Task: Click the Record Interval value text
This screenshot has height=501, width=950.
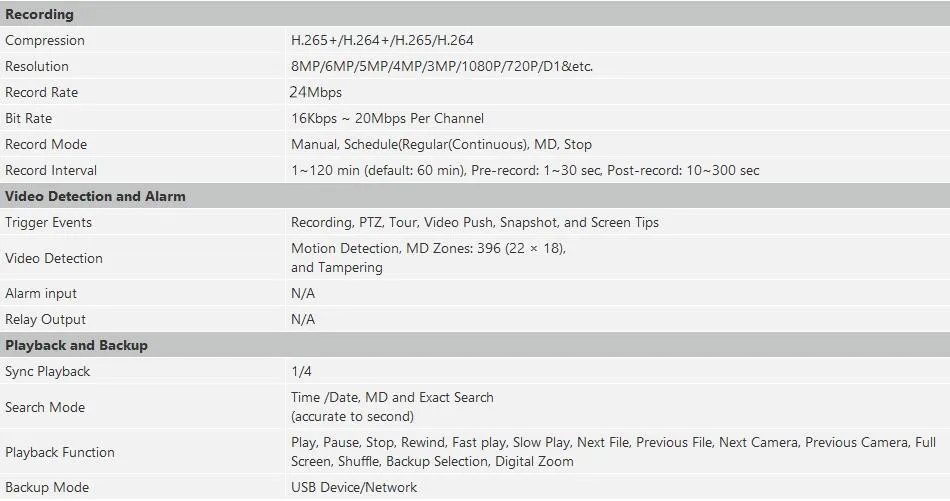Action: [525, 171]
